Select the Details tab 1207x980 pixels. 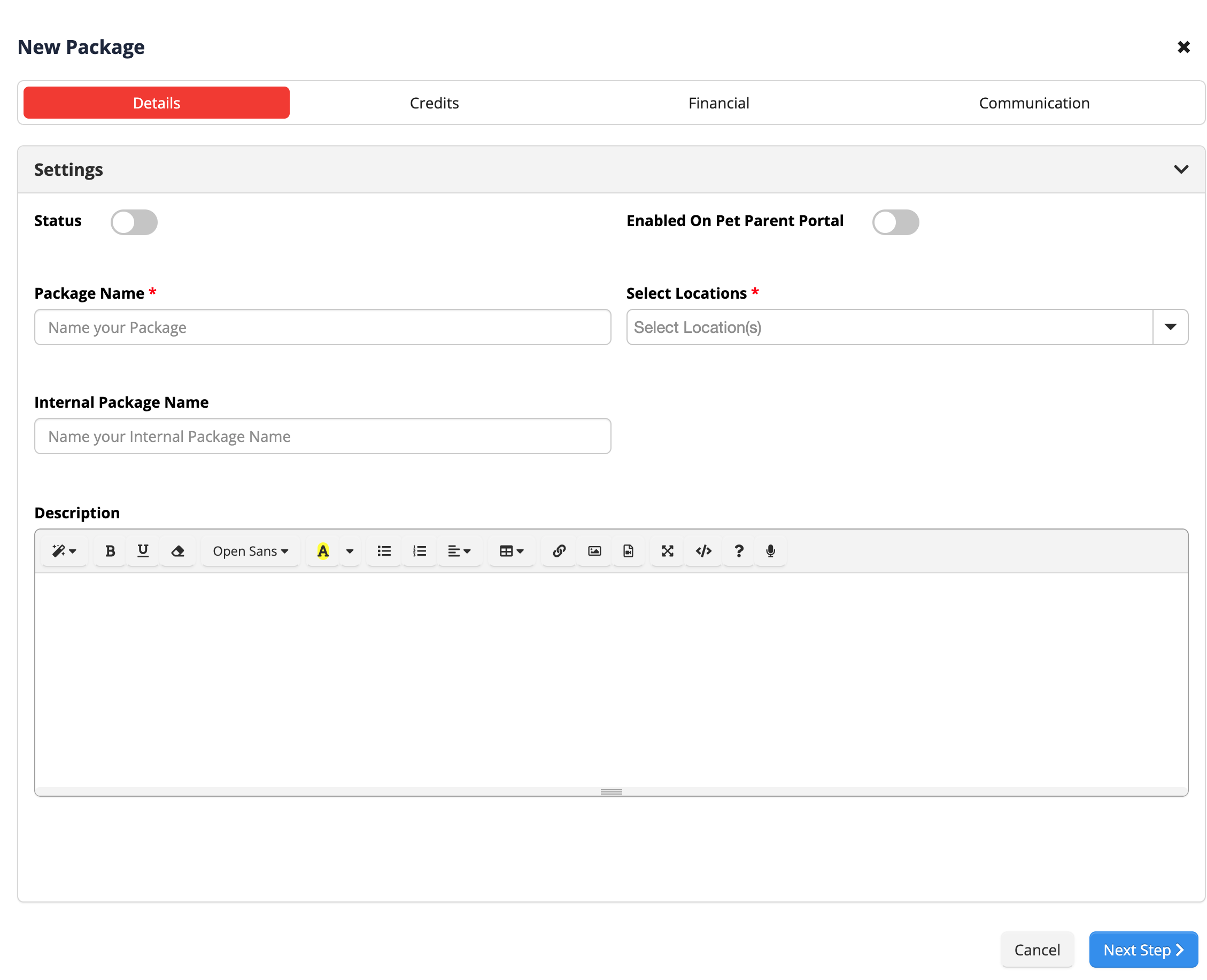157,103
